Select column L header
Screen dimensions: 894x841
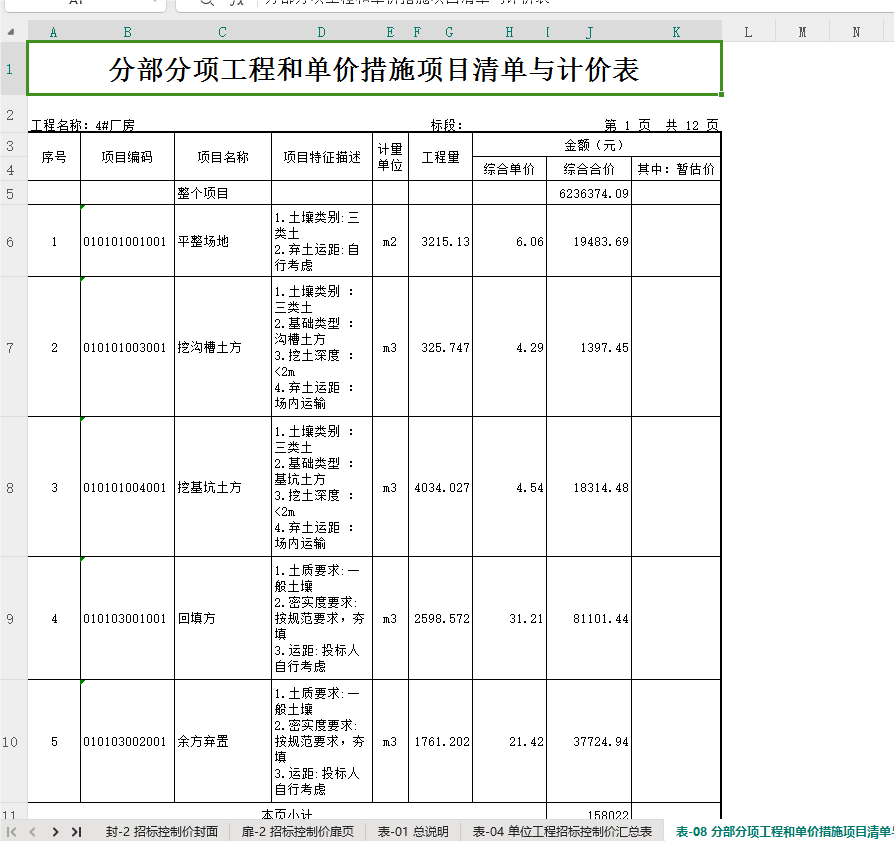(x=749, y=32)
